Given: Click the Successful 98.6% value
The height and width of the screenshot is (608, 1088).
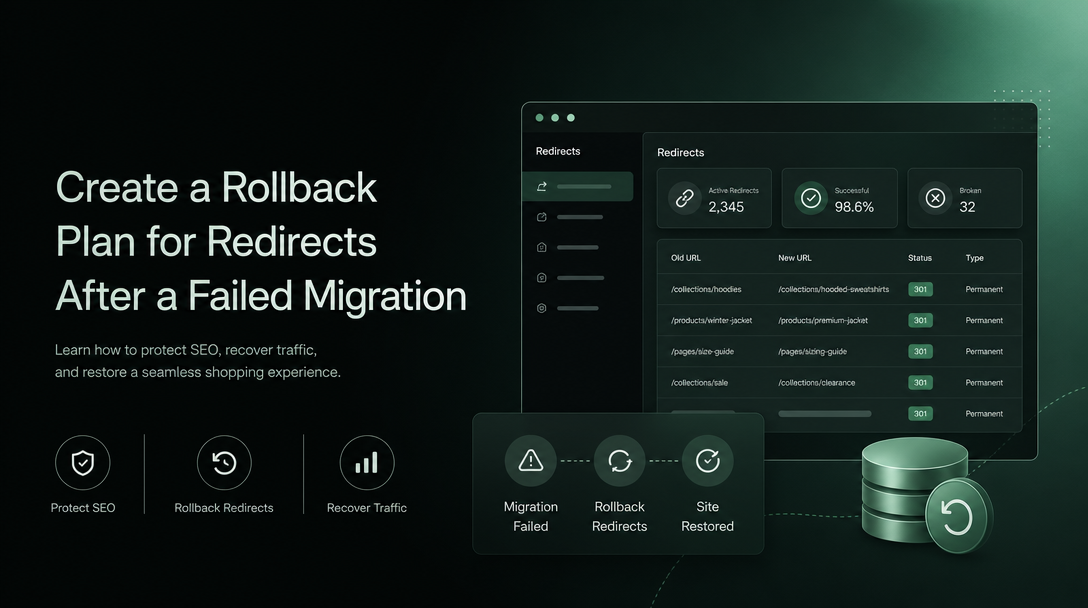Looking at the screenshot, I should click(854, 207).
